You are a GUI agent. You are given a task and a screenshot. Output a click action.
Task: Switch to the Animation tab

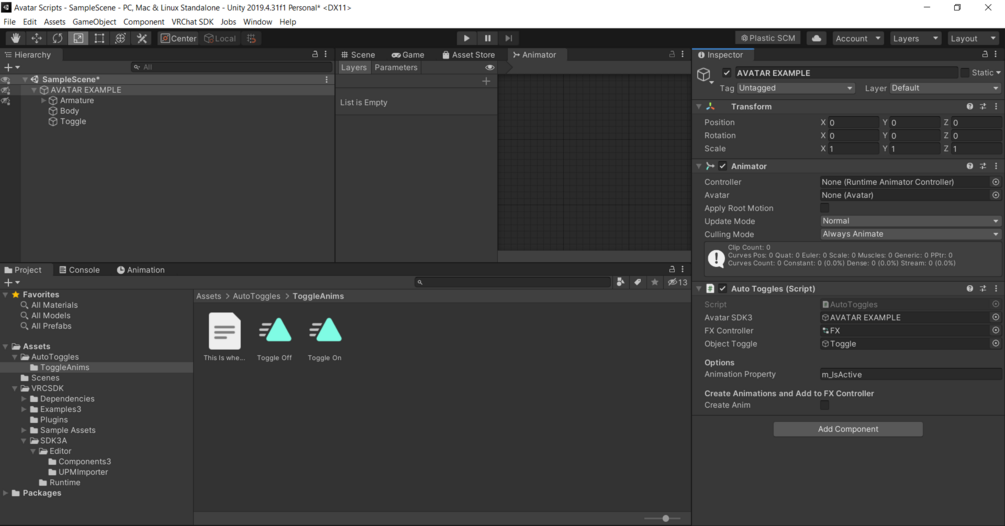[140, 270]
